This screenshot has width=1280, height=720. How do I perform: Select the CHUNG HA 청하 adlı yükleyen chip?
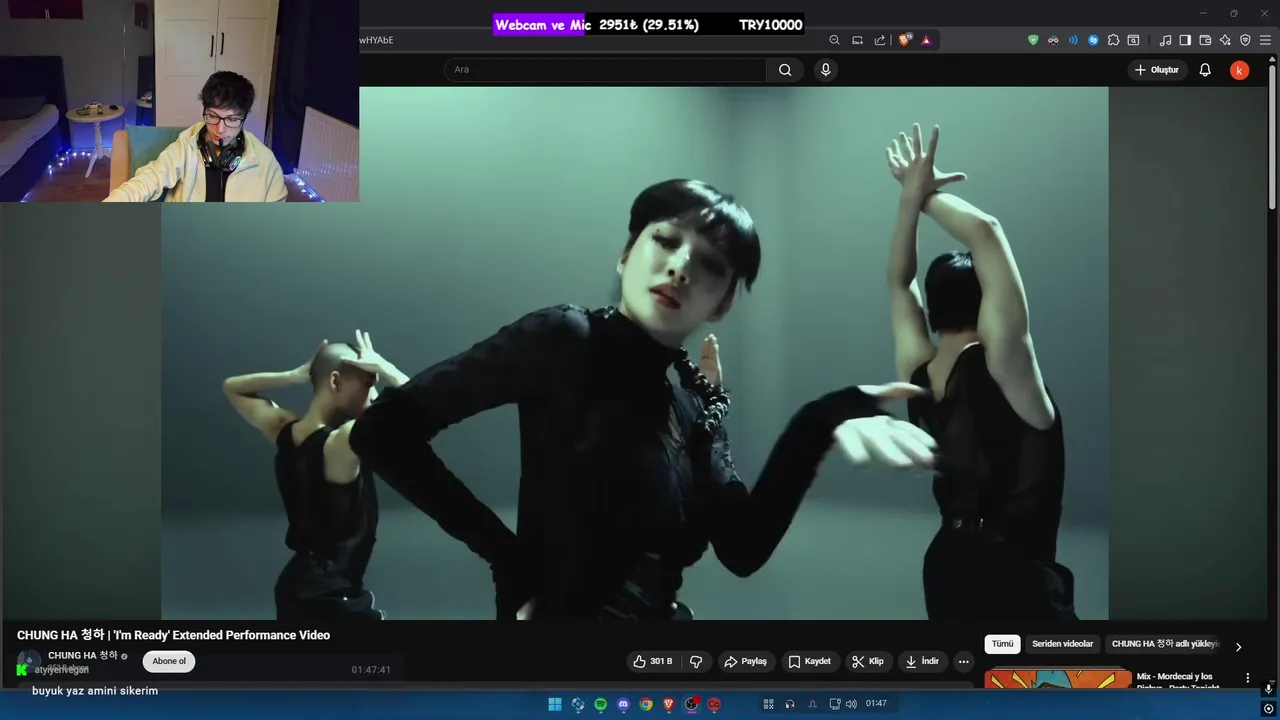[1165, 644]
